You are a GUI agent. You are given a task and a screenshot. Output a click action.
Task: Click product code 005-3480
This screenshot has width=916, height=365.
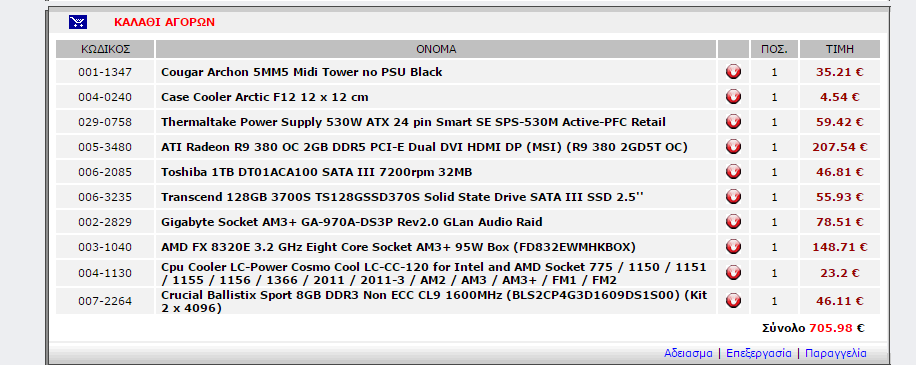pos(105,147)
